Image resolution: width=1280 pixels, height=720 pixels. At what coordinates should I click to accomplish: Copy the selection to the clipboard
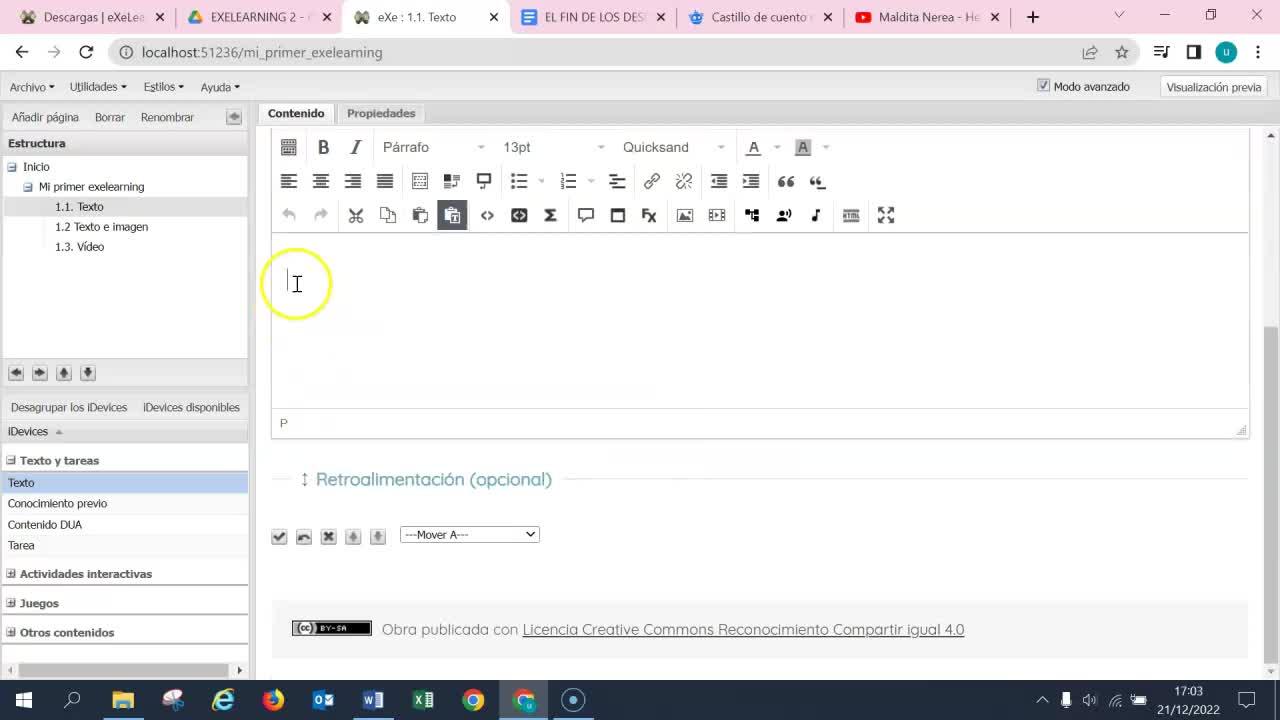tap(388, 215)
